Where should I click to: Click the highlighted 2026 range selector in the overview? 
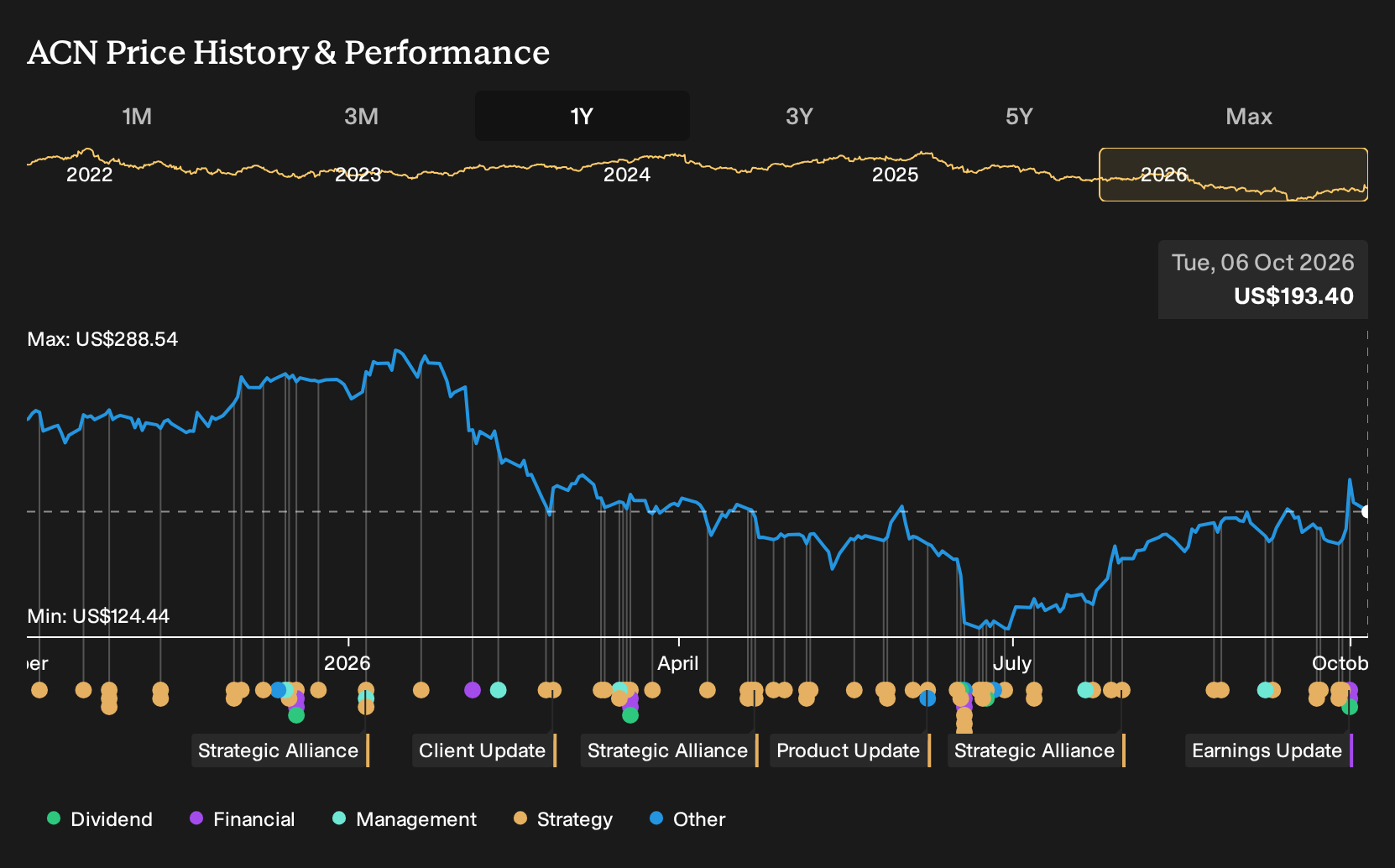(1233, 175)
